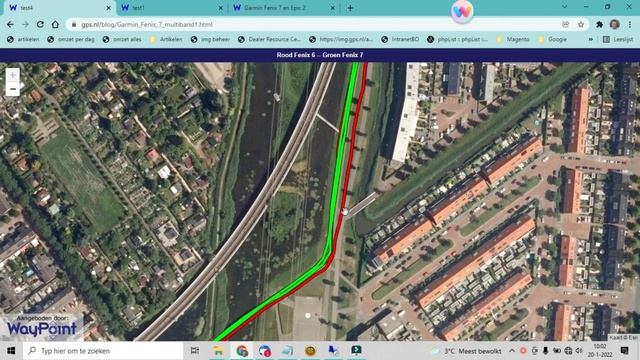The image size is (640, 360).
Task: Open Task View on the taskbar
Action: click(195, 351)
